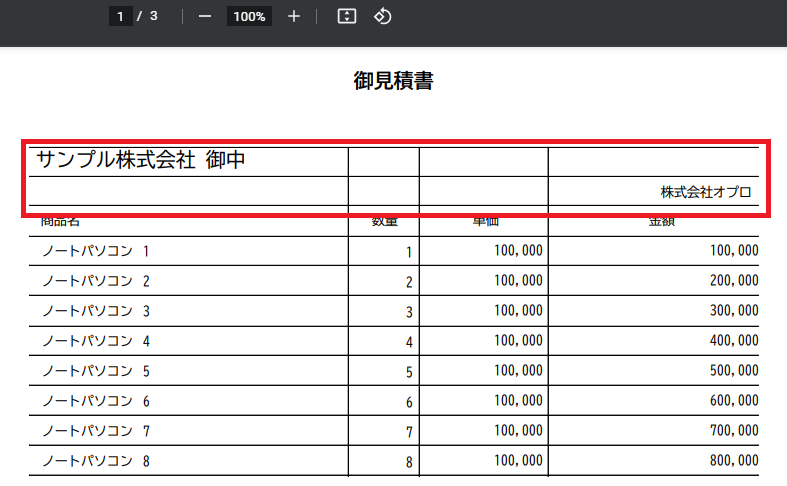The height and width of the screenshot is (486, 787).
Task: Click the 株式会社オプロ company name
Action: (x=705, y=192)
